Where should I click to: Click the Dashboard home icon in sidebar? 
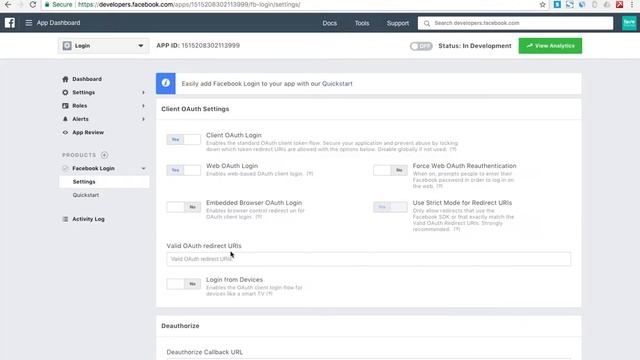[x=65, y=79]
